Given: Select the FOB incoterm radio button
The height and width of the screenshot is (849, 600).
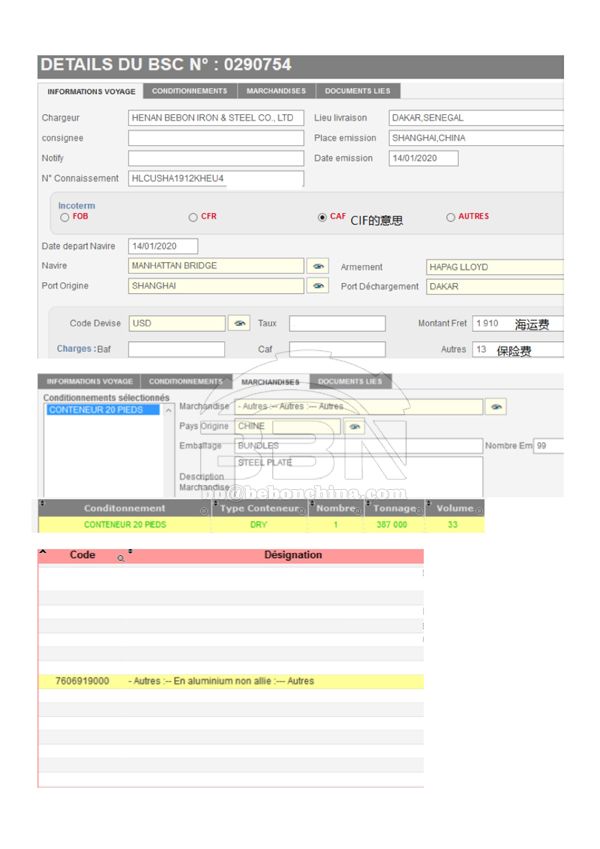Looking at the screenshot, I should tap(64, 217).
